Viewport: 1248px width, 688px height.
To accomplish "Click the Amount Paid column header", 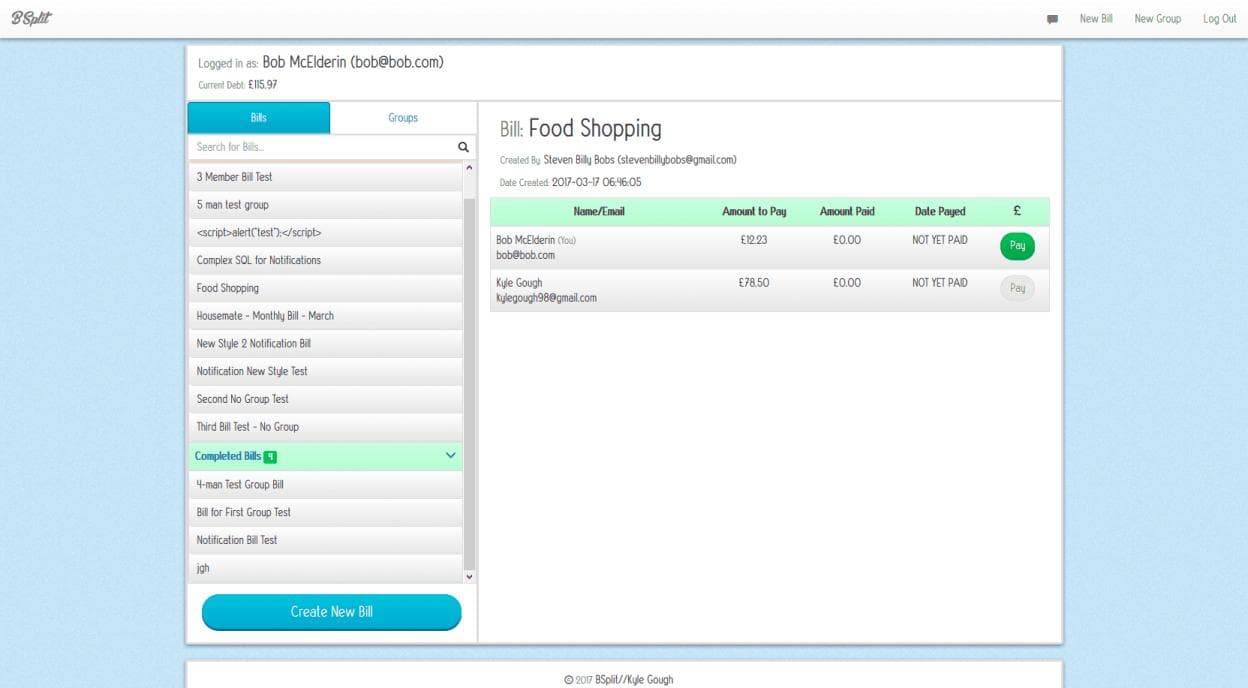I will click(847, 212).
